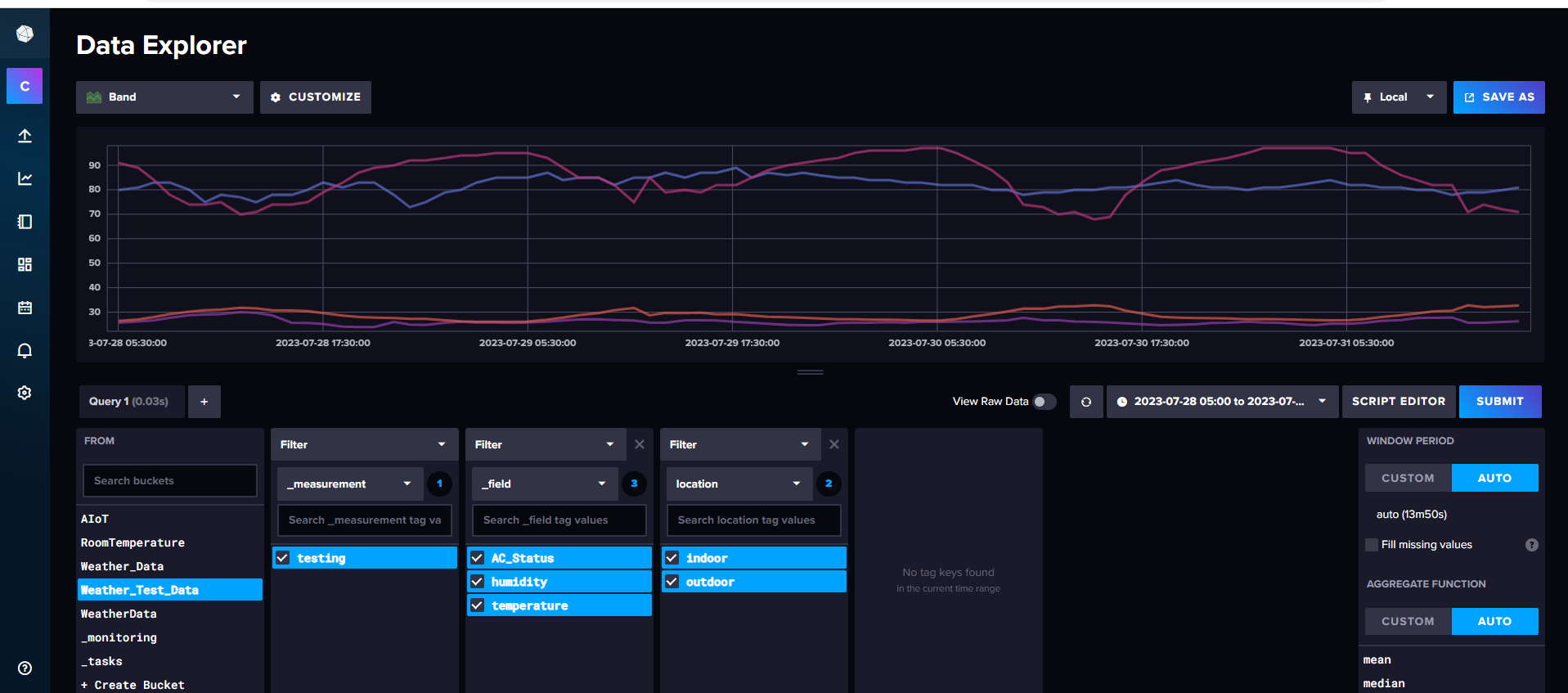The width and height of the screenshot is (1568, 693).
Task: Open Notebooks icon in sidebar
Action: click(25, 222)
